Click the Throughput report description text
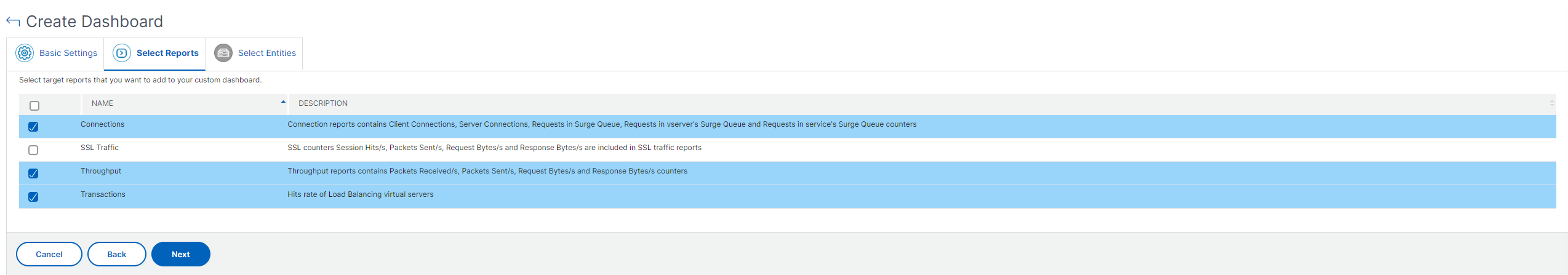Screen dimensions: 1568x275 487,171
